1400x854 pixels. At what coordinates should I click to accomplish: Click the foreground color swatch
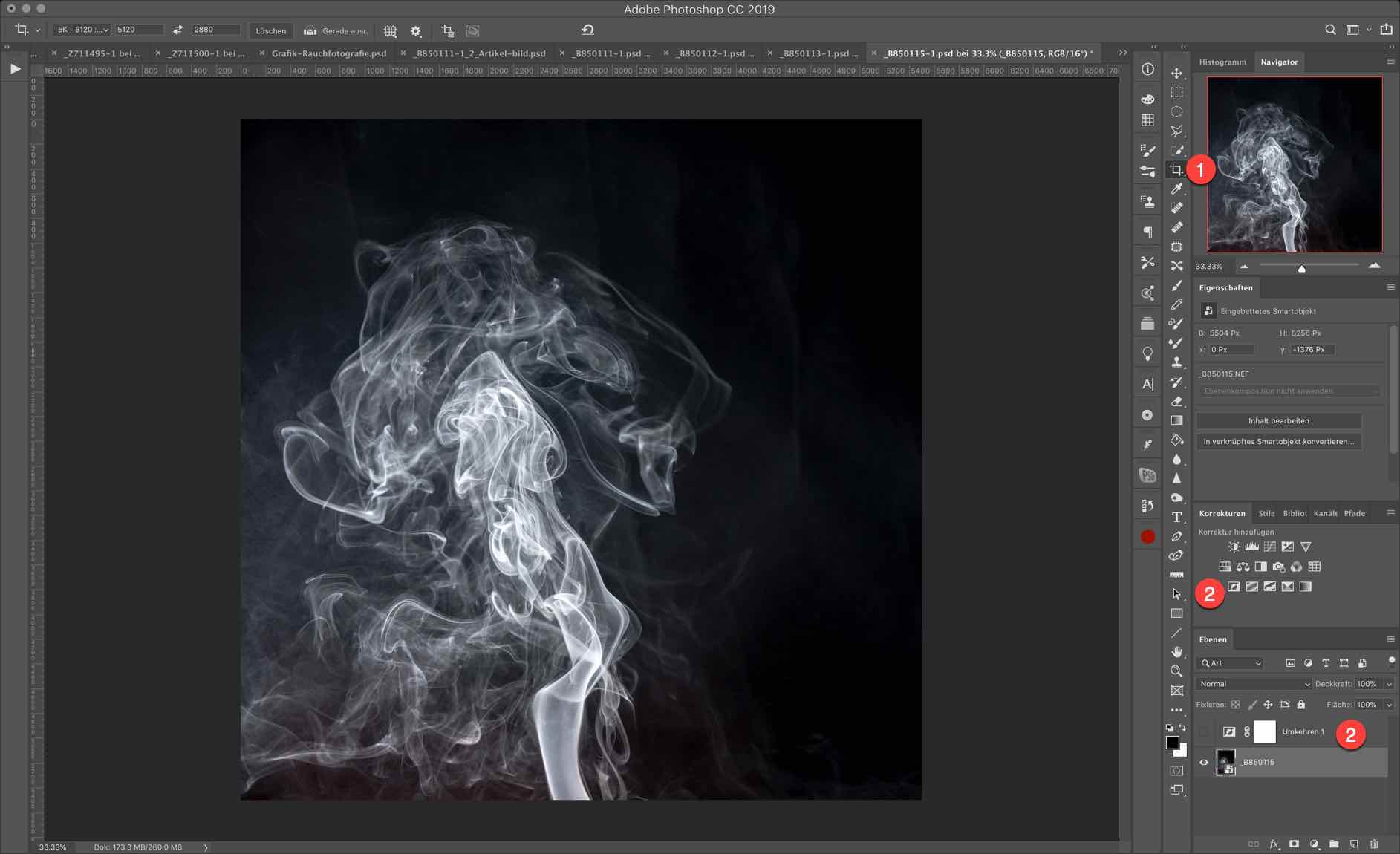tap(1173, 742)
